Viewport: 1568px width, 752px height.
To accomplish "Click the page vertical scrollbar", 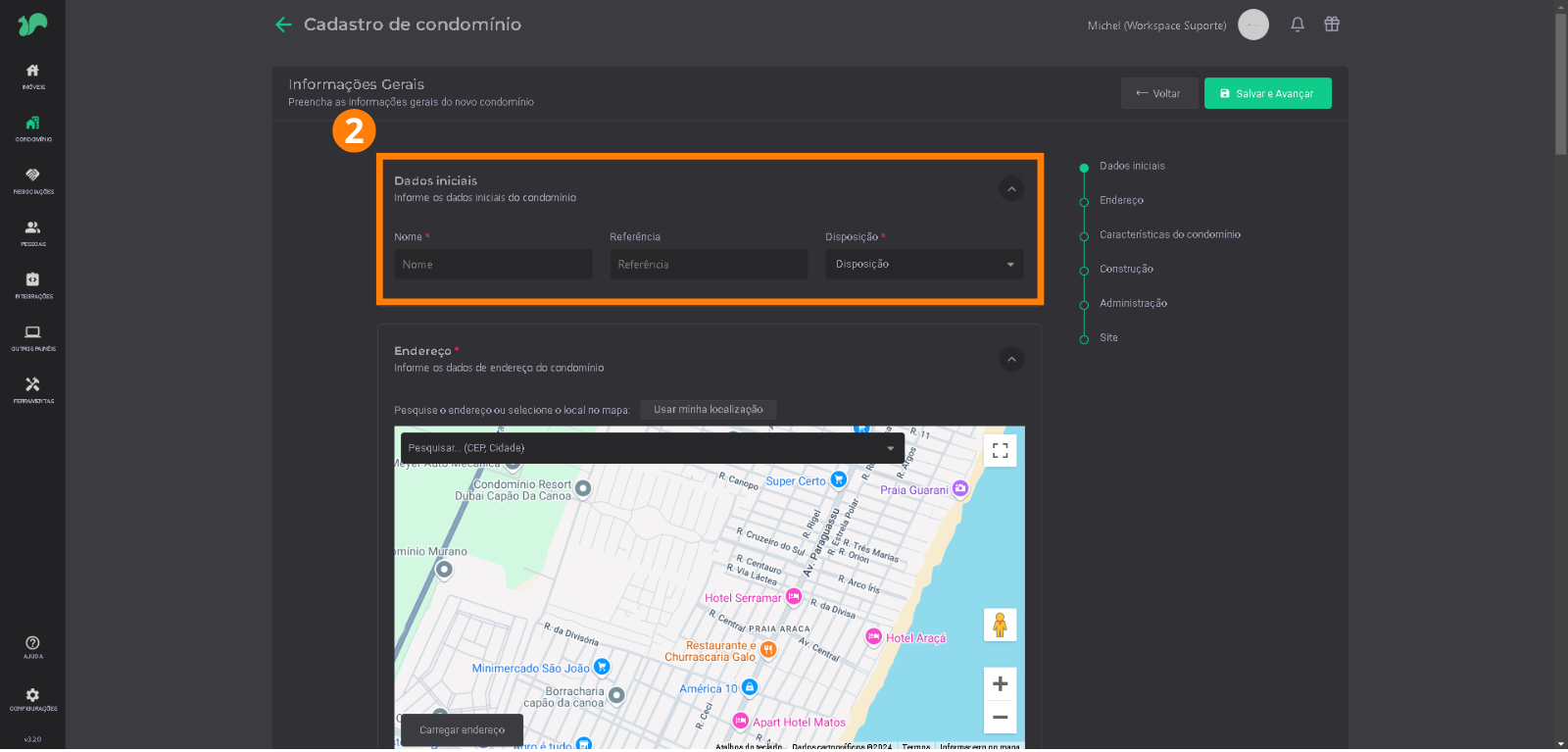I will [1561, 83].
